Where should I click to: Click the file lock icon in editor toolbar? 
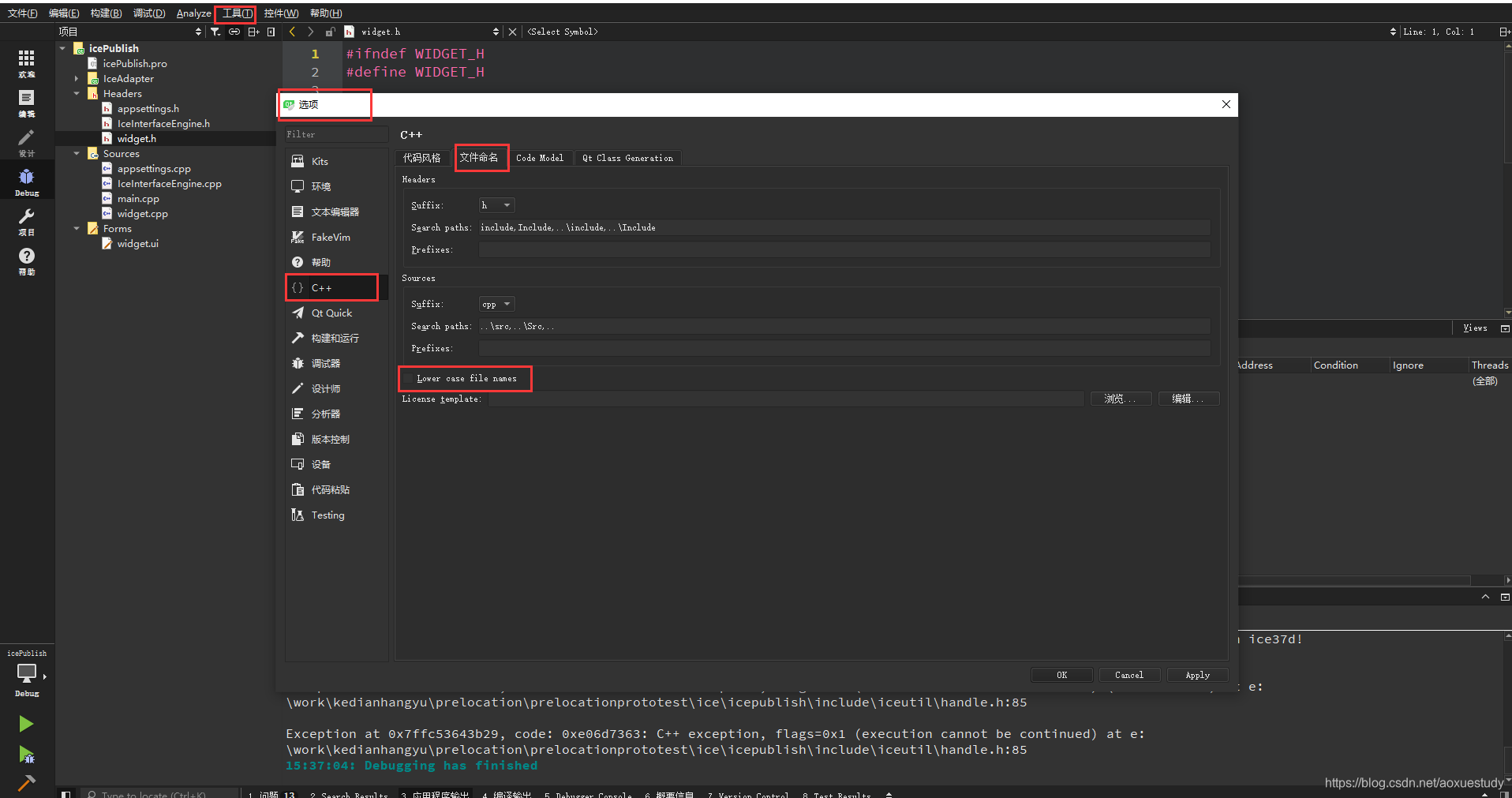pyautogui.click(x=330, y=32)
